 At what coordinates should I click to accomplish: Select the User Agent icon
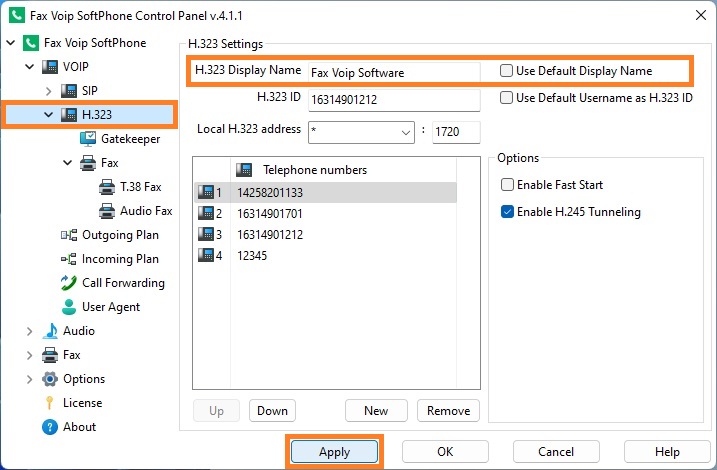69,307
